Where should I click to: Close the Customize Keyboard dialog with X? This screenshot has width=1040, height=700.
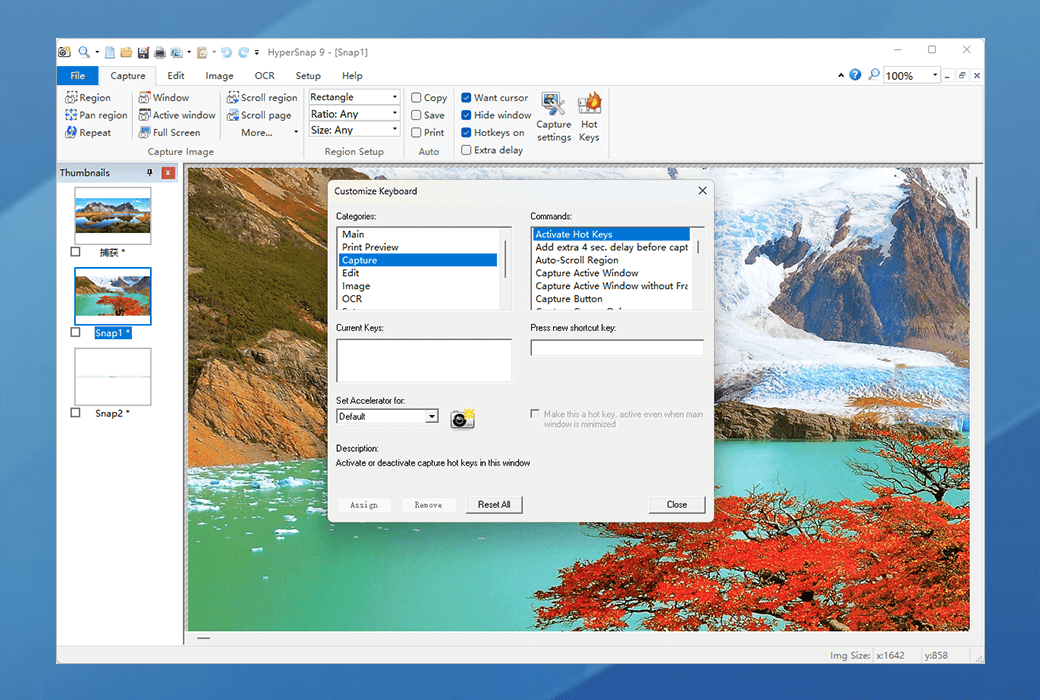click(x=702, y=190)
